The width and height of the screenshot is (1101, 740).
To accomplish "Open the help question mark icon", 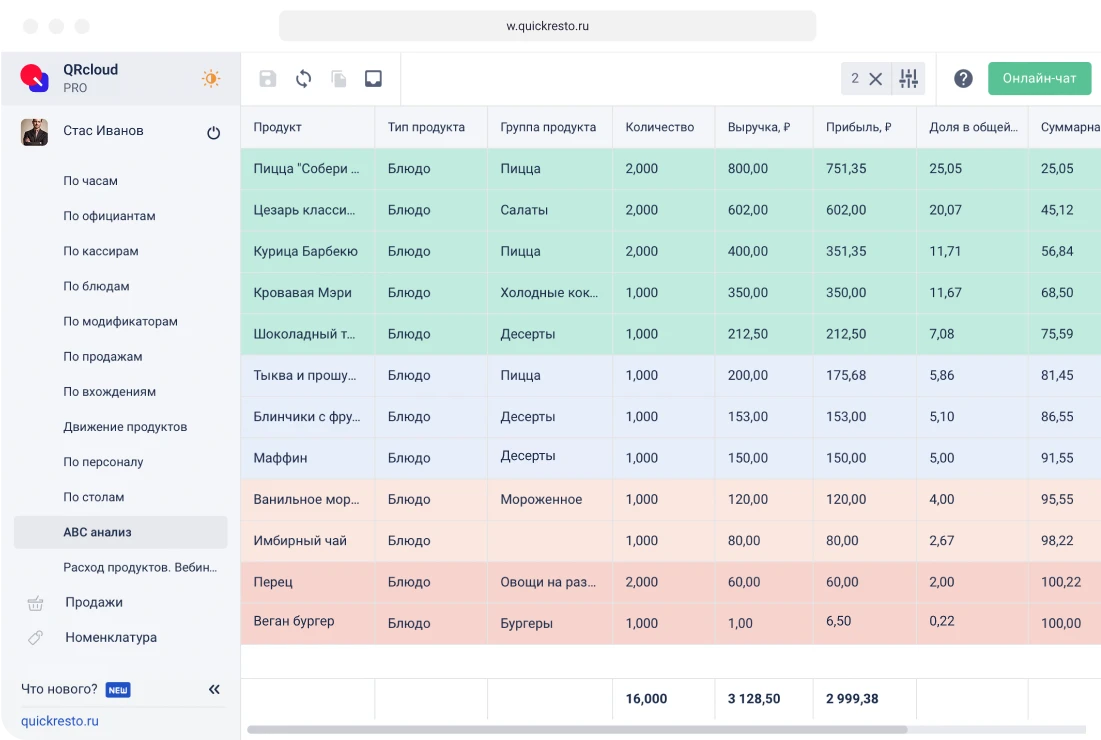I will (x=963, y=79).
